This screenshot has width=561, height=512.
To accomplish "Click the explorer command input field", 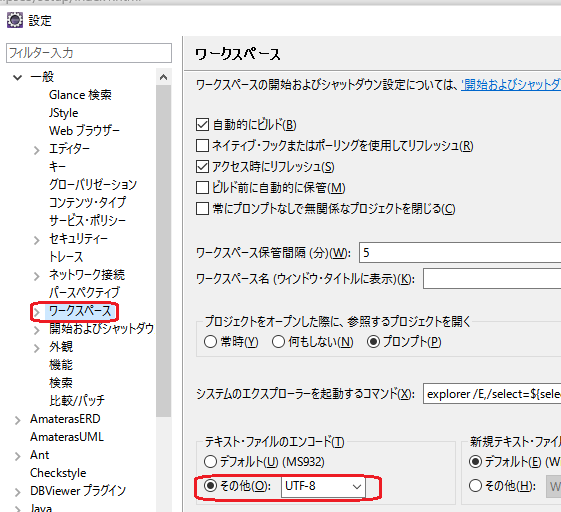I will click(492, 394).
